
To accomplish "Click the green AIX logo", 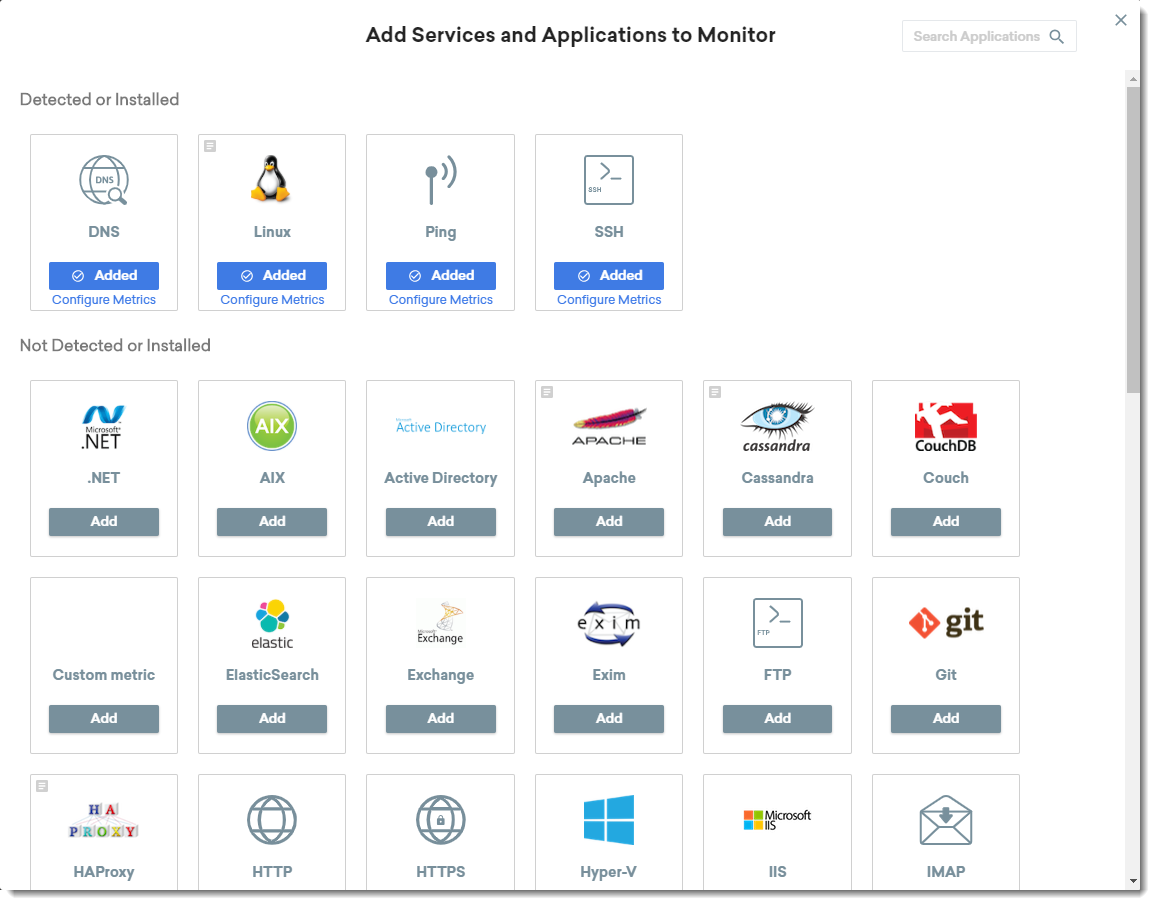I will click(272, 426).
